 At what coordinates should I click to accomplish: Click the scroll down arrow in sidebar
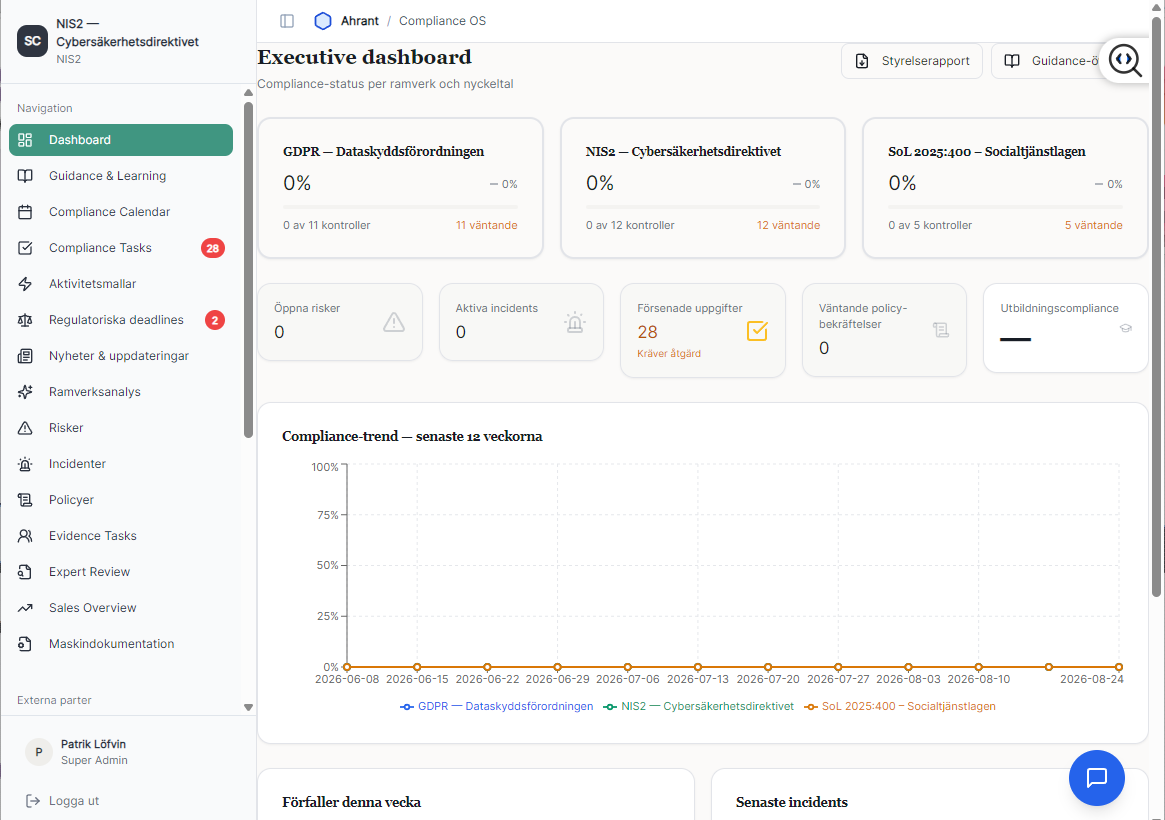tap(248, 708)
